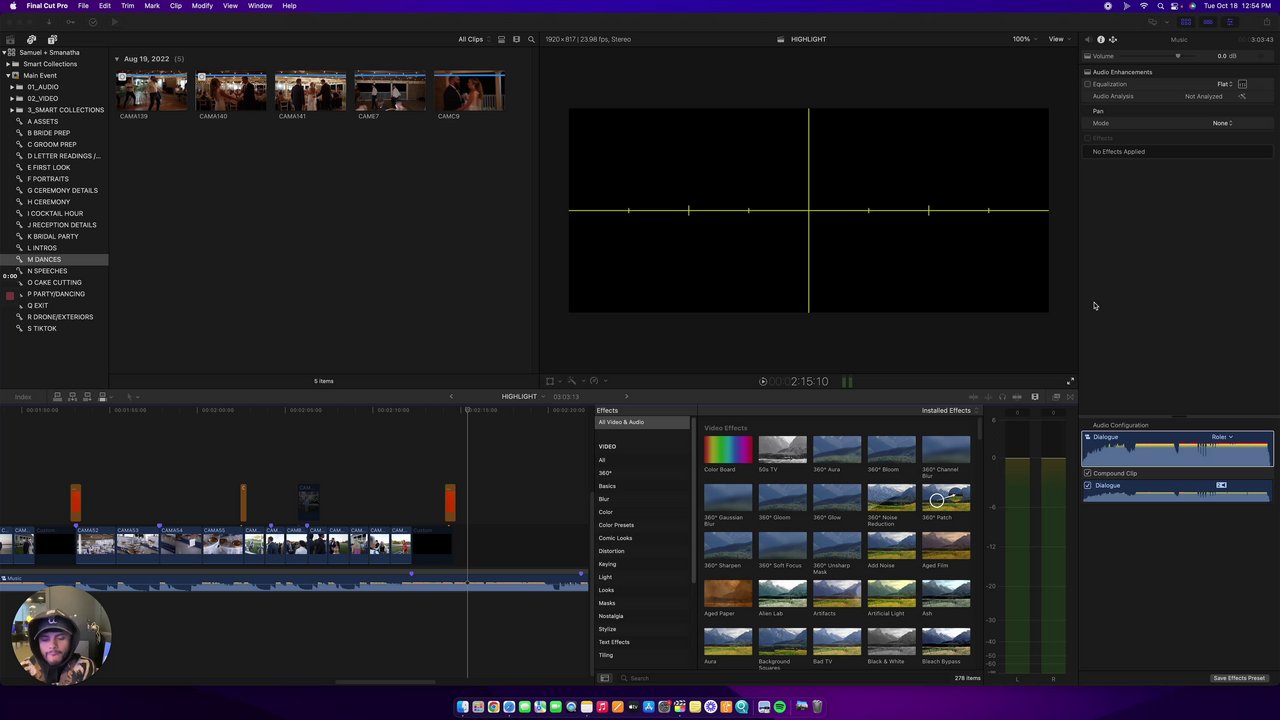Select the Color Board effect thumbnail
This screenshot has width=1280, height=720.
727,450
